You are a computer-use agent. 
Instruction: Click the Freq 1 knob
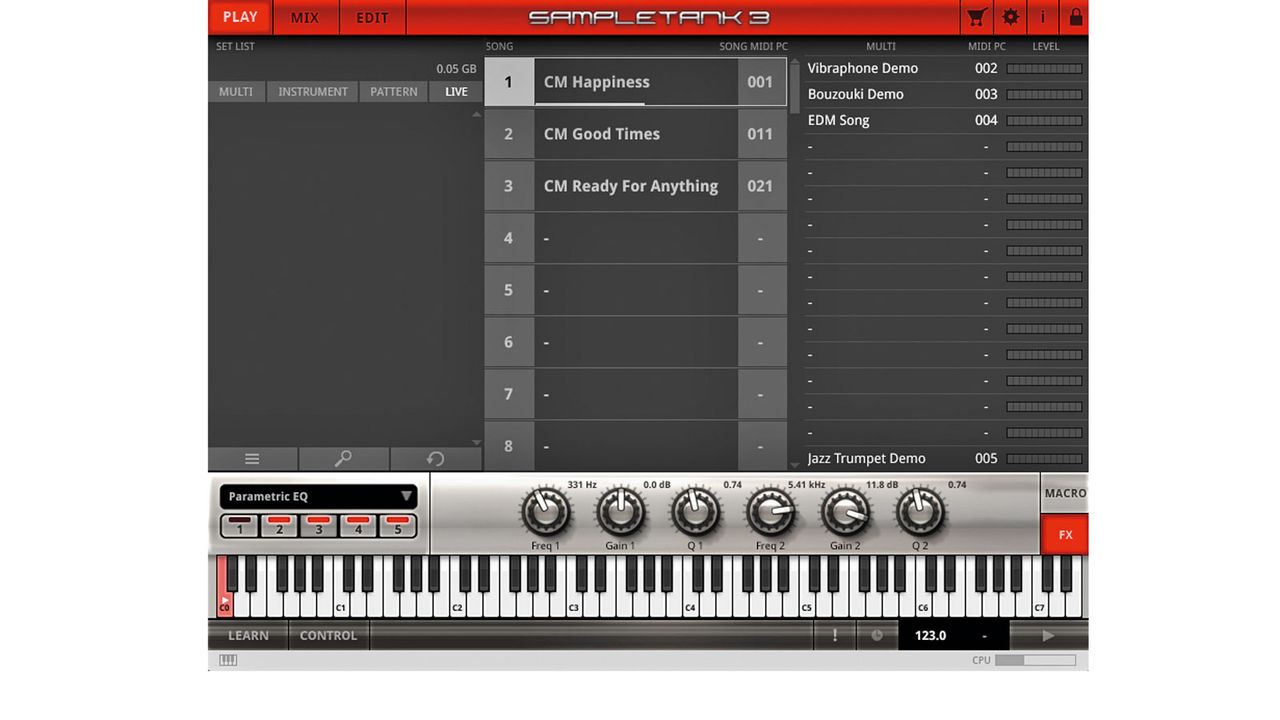tap(545, 513)
